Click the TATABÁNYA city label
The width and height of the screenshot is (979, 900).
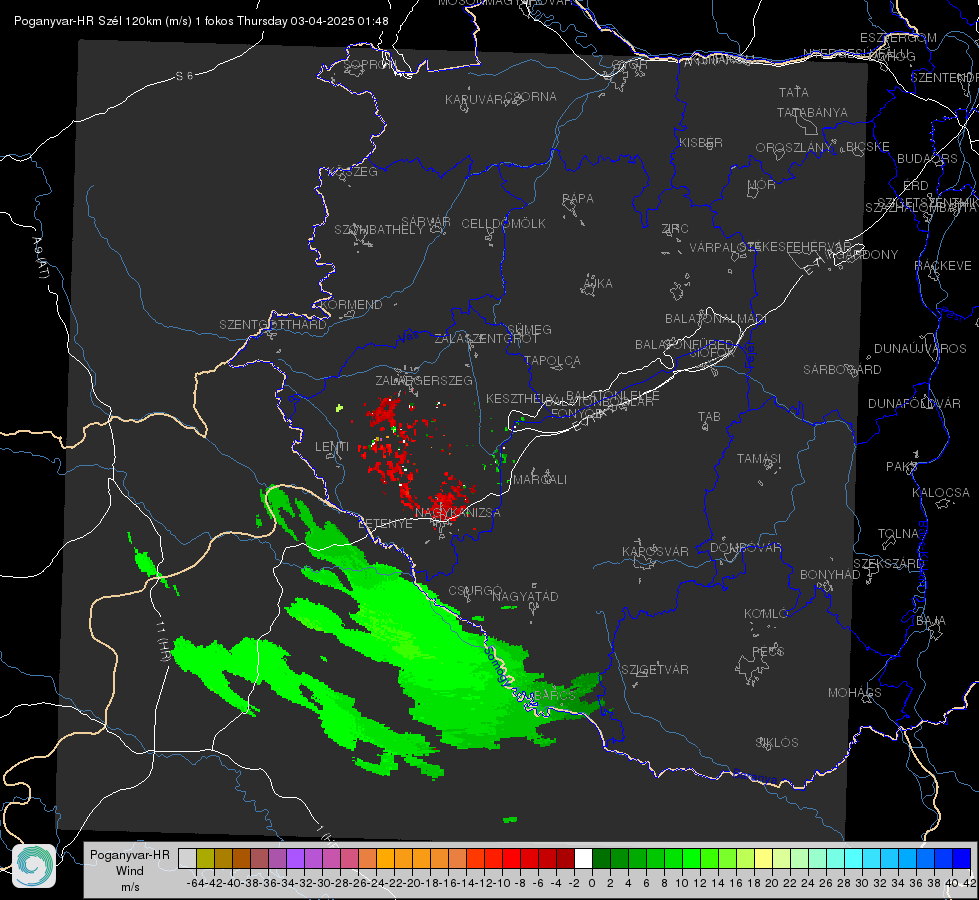point(812,112)
